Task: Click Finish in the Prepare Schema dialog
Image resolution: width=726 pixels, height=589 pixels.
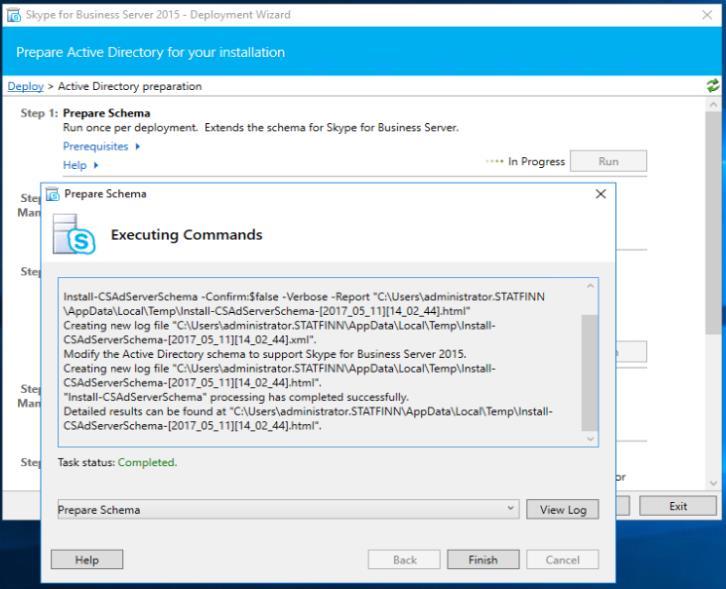Action: coord(483,559)
